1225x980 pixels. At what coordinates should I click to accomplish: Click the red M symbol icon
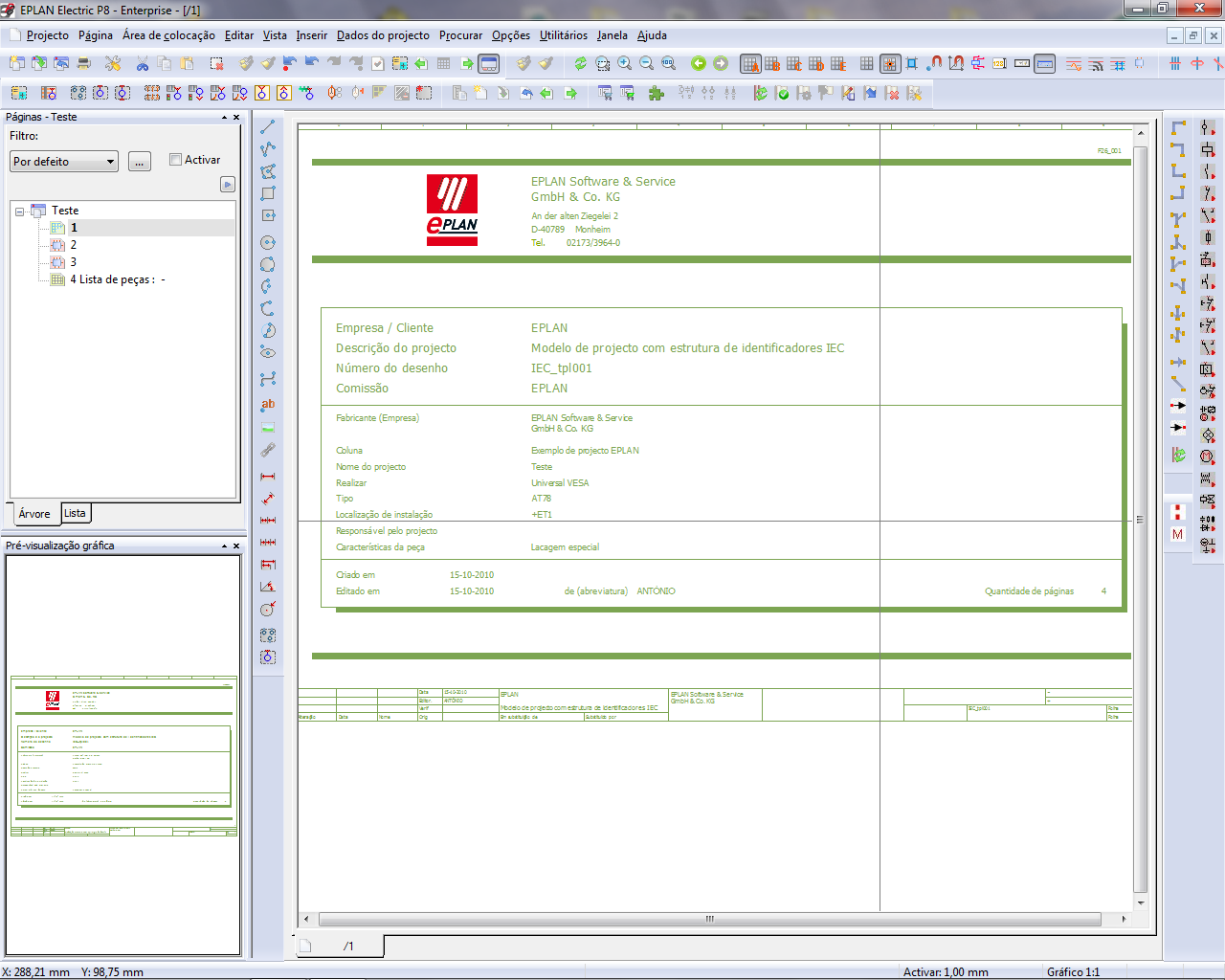coord(1178,534)
